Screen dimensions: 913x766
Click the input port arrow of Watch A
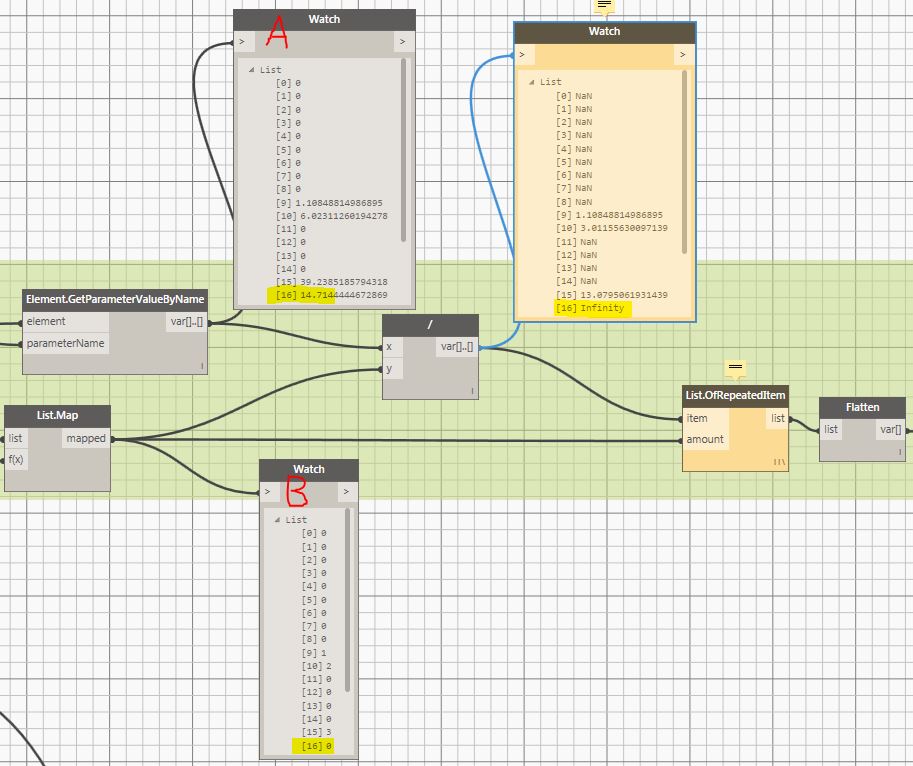[244, 42]
